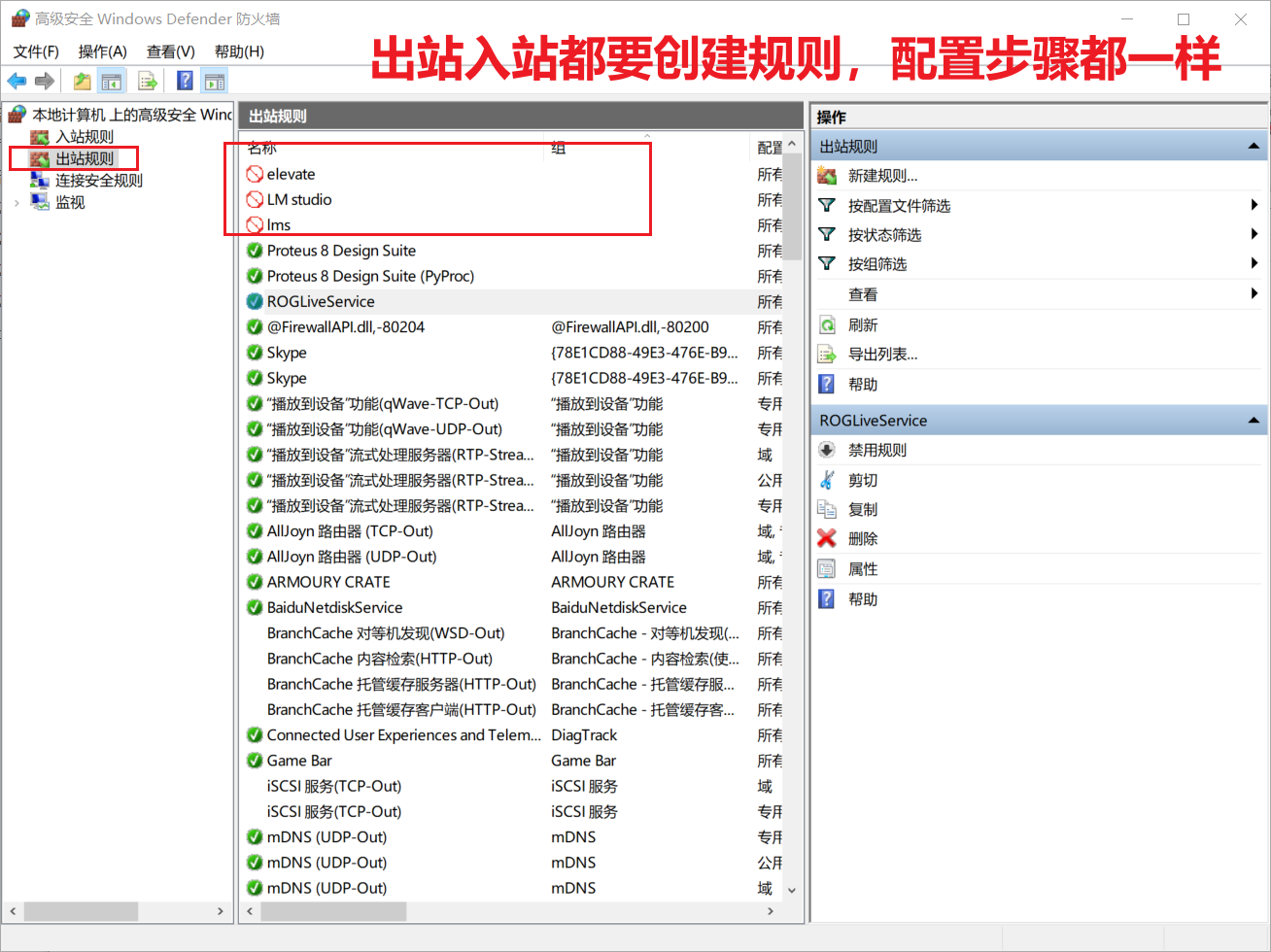
Task: Click rule list vertical scrollbar down arrow
Action: 792,890
